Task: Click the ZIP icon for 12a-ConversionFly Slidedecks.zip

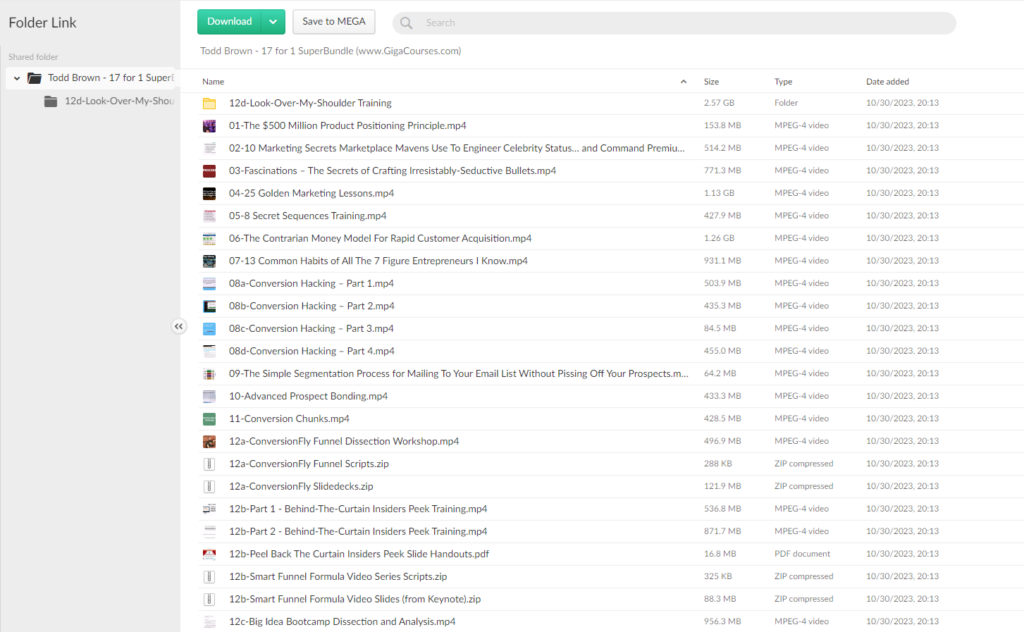Action: tap(209, 486)
